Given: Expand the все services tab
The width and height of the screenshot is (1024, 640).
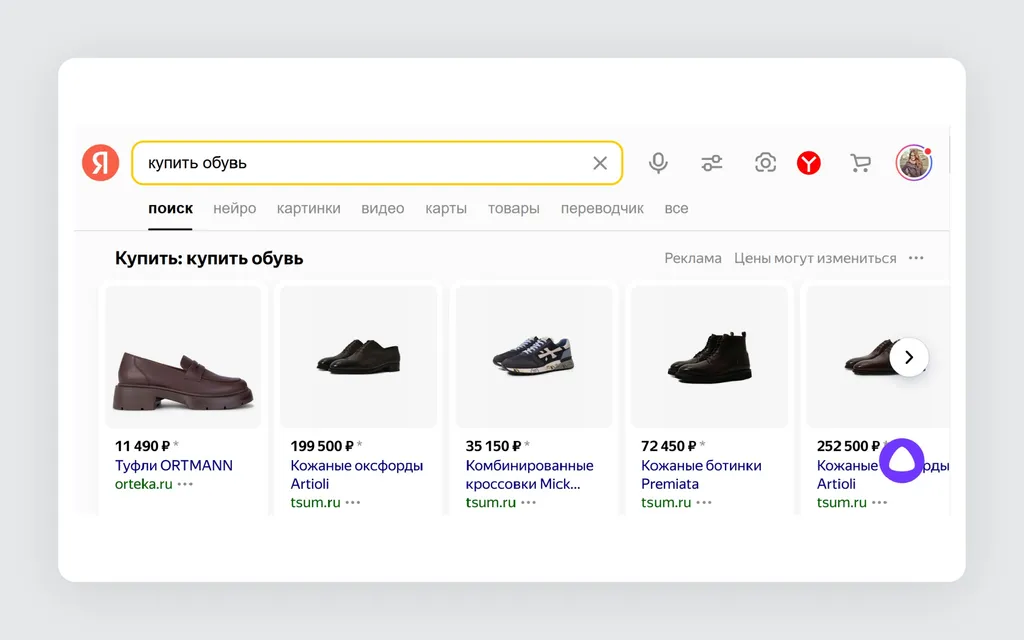Looking at the screenshot, I should coord(676,208).
